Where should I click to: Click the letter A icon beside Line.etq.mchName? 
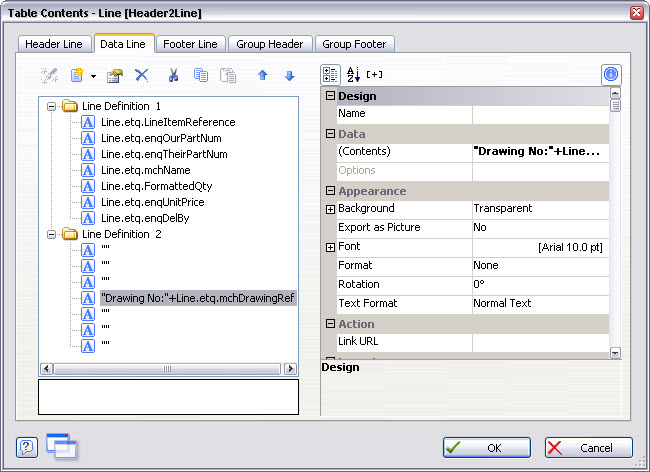click(87, 170)
